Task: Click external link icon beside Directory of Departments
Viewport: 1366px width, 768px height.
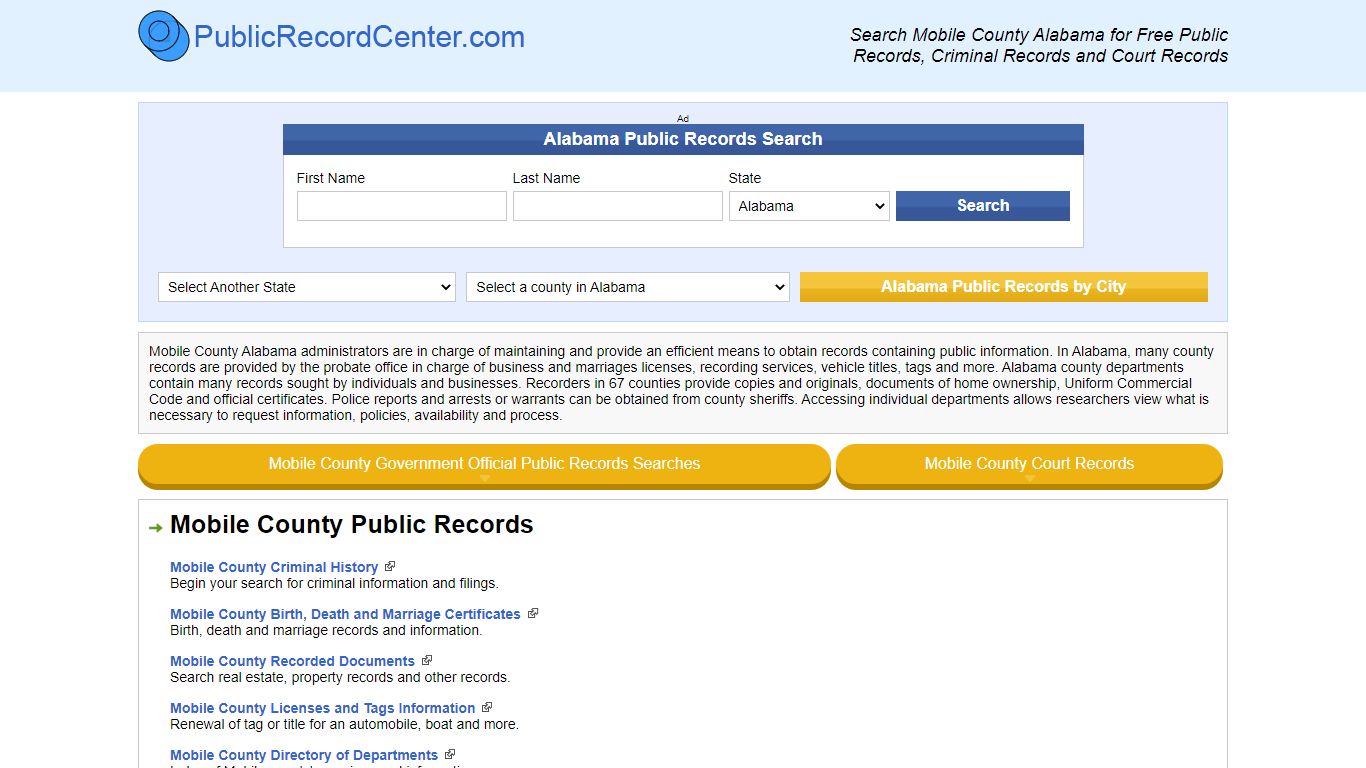Action: click(450, 754)
